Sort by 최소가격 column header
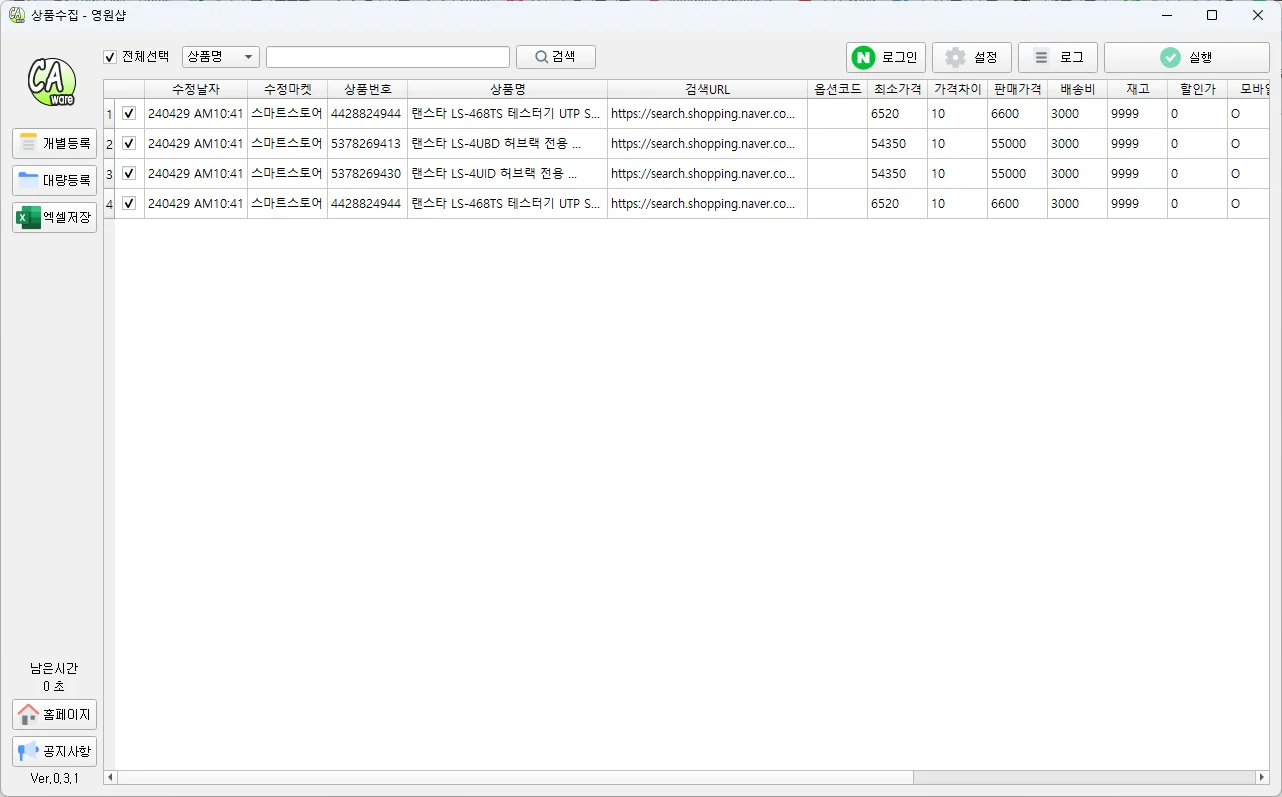The image size is (1282, 797). click(898, 89)
